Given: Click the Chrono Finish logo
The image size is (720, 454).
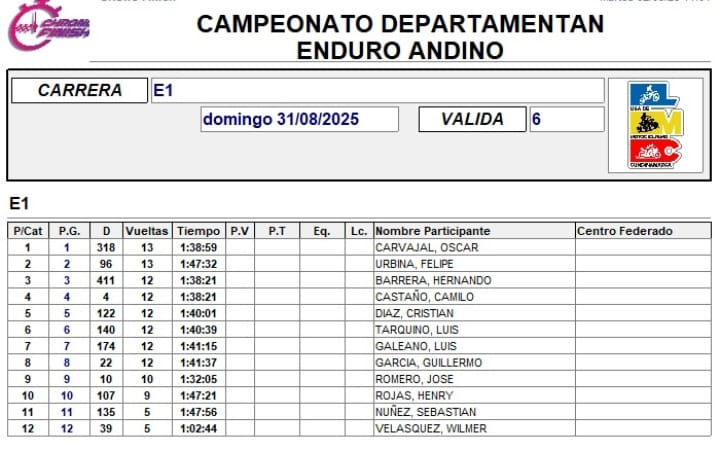Looking at the screenshot, I should (x=48, y=26).
